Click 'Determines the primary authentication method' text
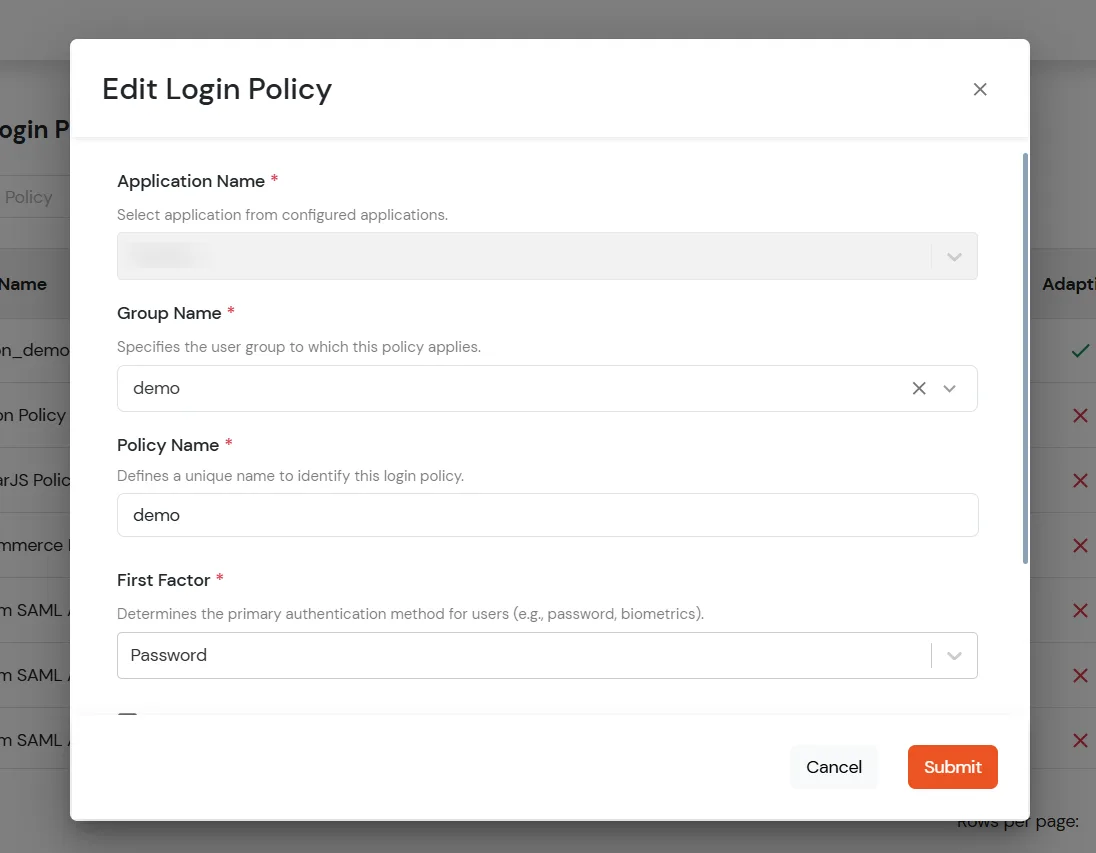1096x853 pixels. [x=410, y=614]
